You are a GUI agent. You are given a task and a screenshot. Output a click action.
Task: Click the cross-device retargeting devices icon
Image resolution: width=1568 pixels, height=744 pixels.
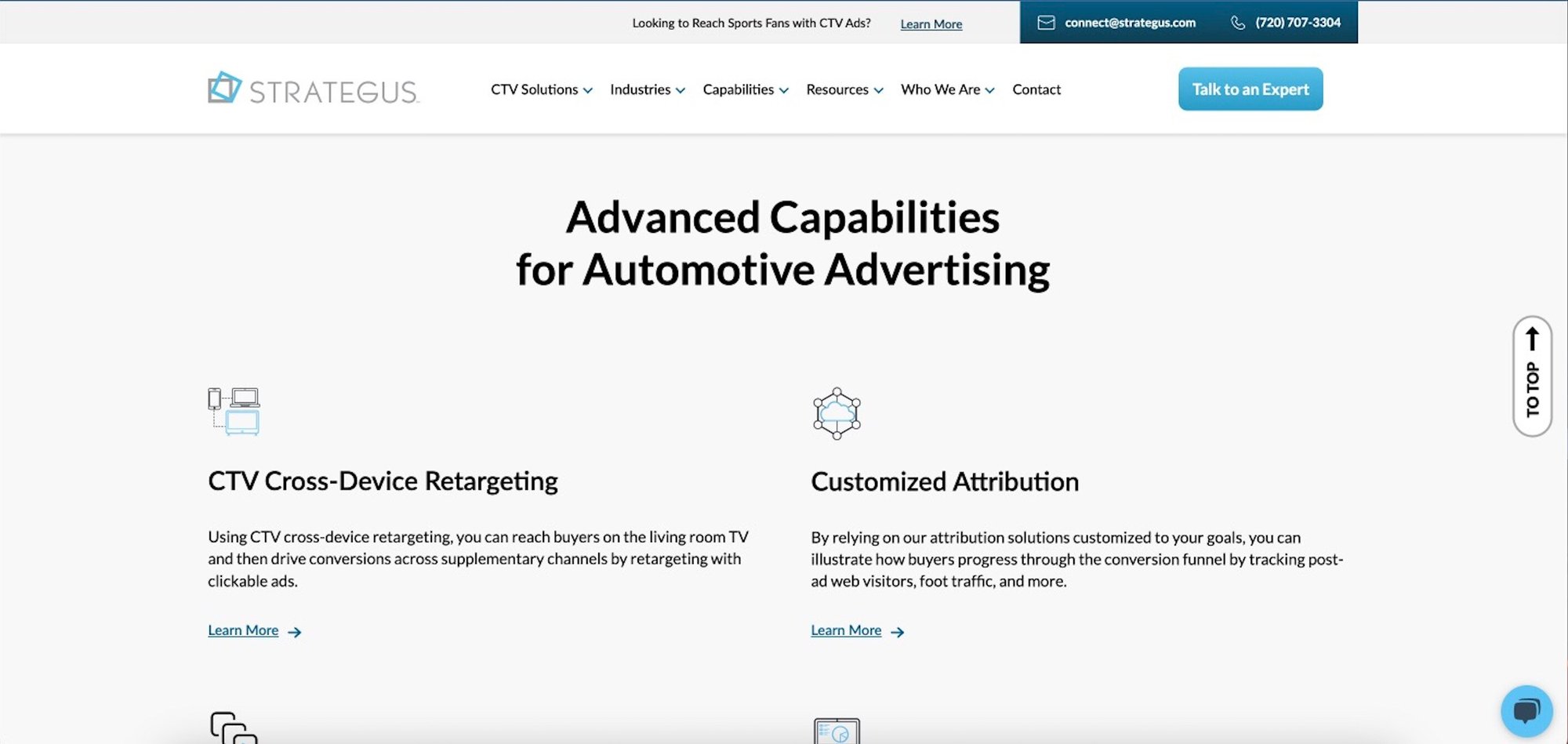click(234, 411)
